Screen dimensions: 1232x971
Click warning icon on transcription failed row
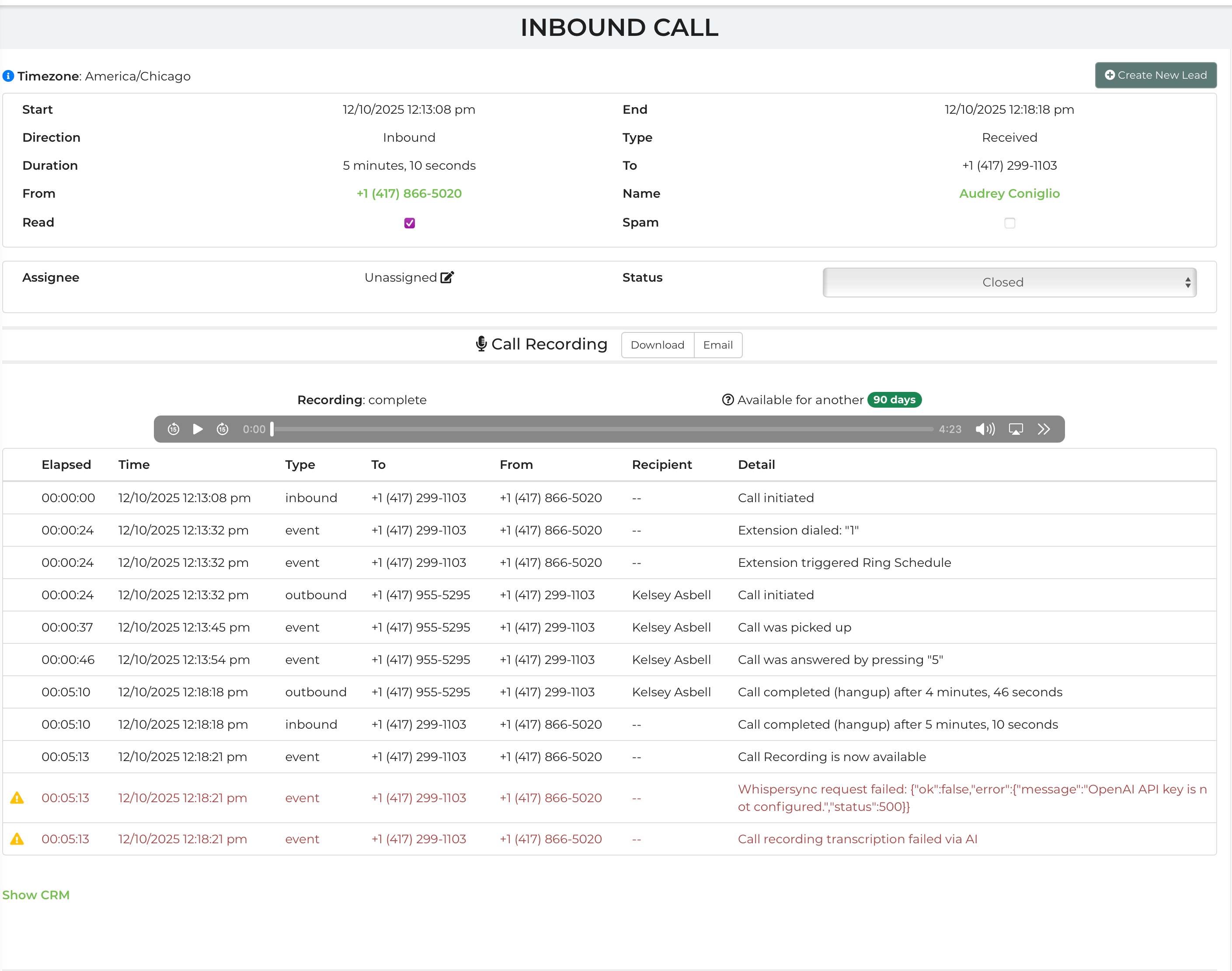[17, 838]
